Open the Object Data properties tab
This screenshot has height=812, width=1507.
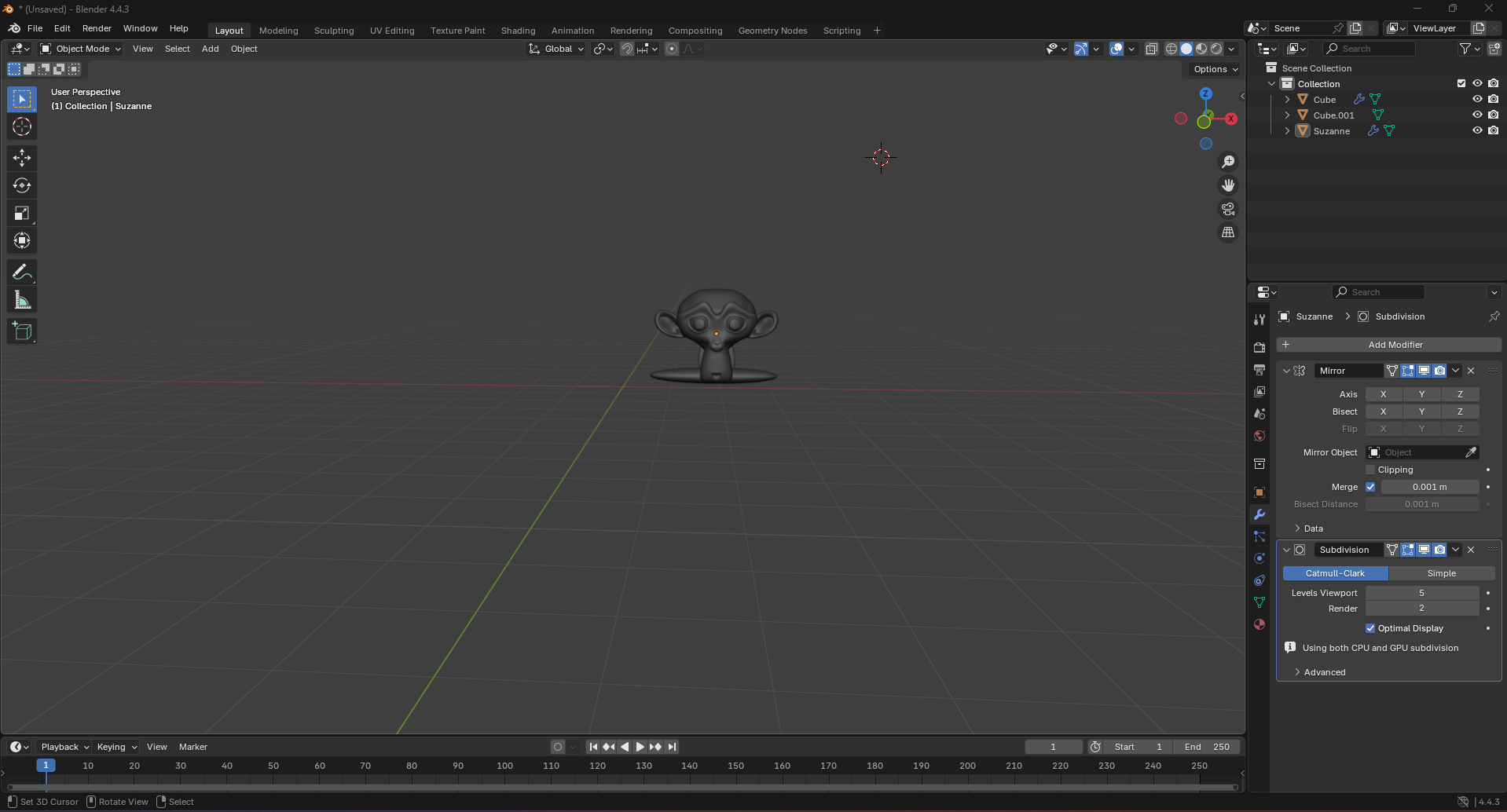click(x=1259, y=602)
